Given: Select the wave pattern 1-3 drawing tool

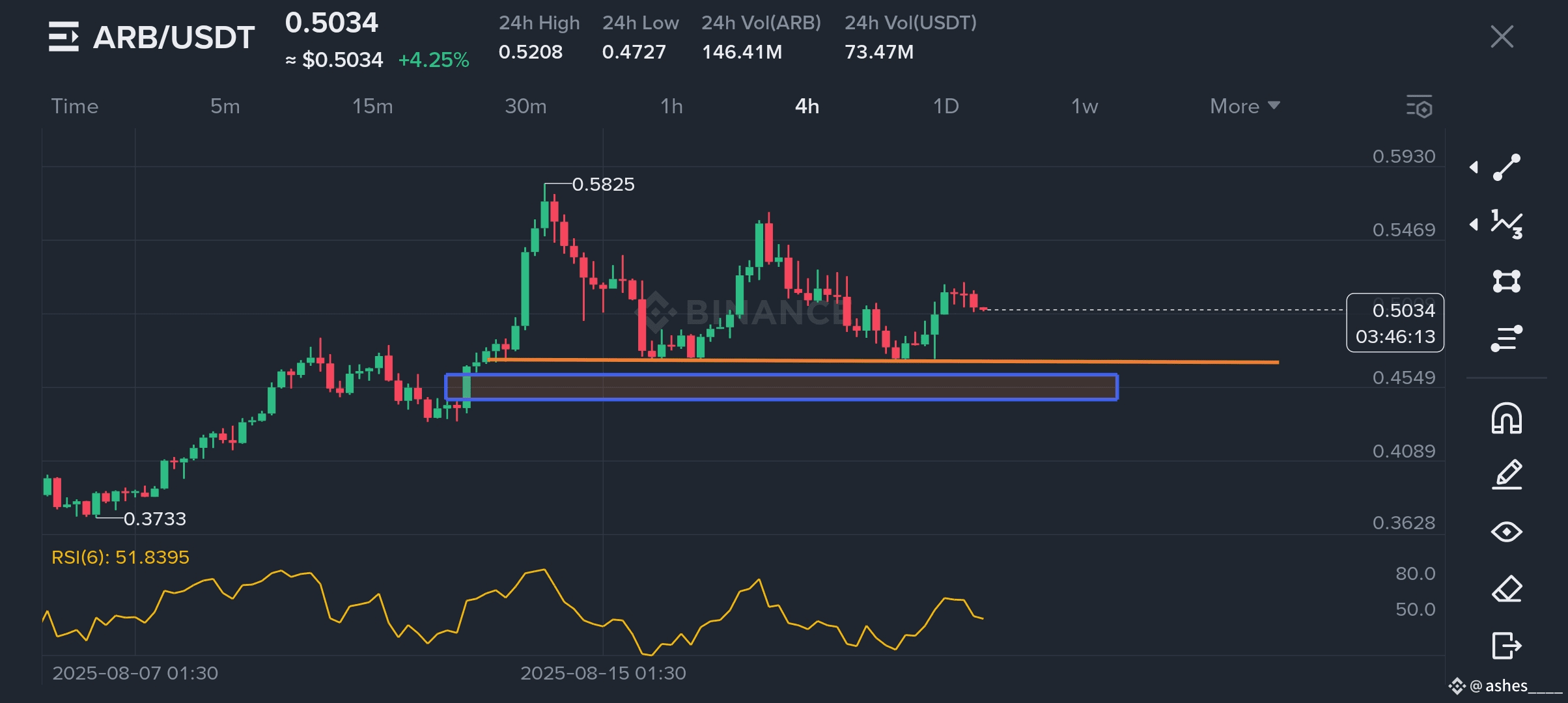Looking at the screenshot, I should 1507,225.
